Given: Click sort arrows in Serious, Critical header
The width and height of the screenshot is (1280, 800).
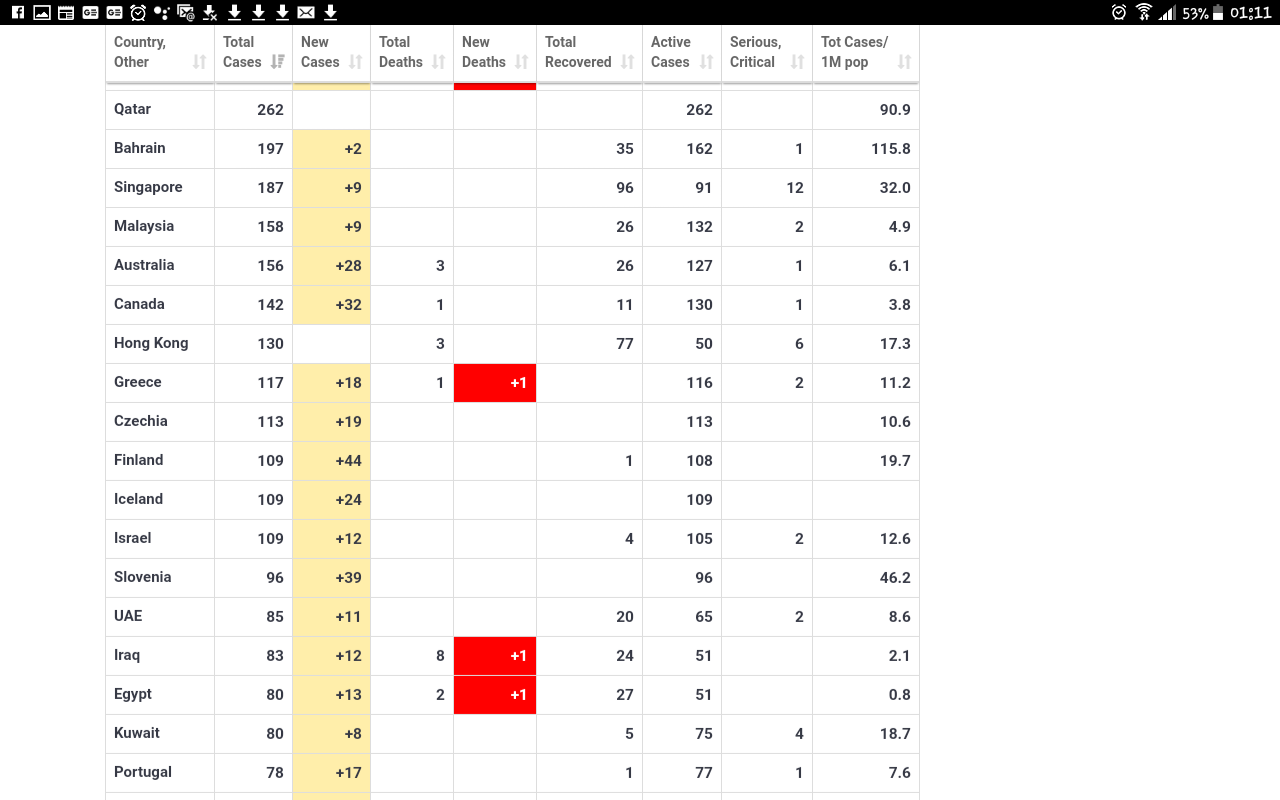Looking at the screenshot, I should 797,62.
